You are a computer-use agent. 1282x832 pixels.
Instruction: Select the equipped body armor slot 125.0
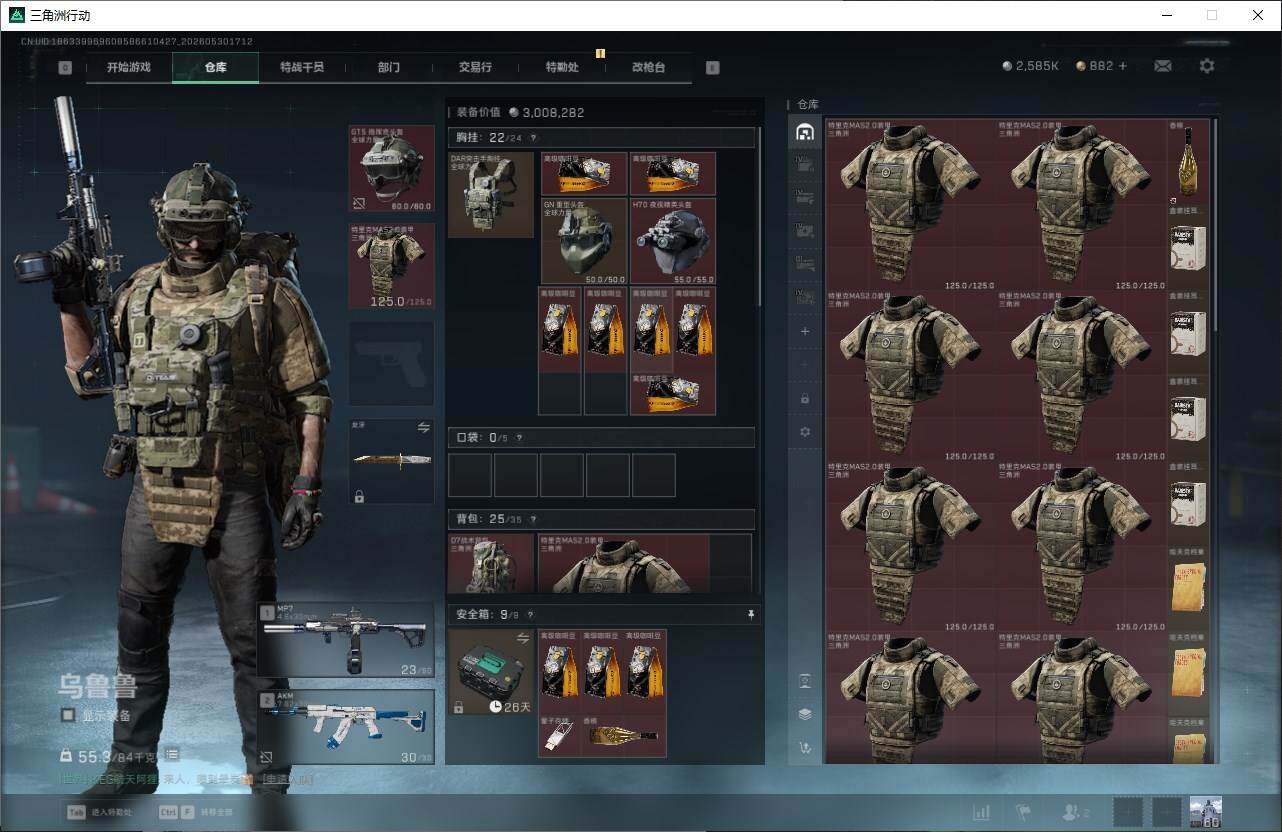point(391,266)
